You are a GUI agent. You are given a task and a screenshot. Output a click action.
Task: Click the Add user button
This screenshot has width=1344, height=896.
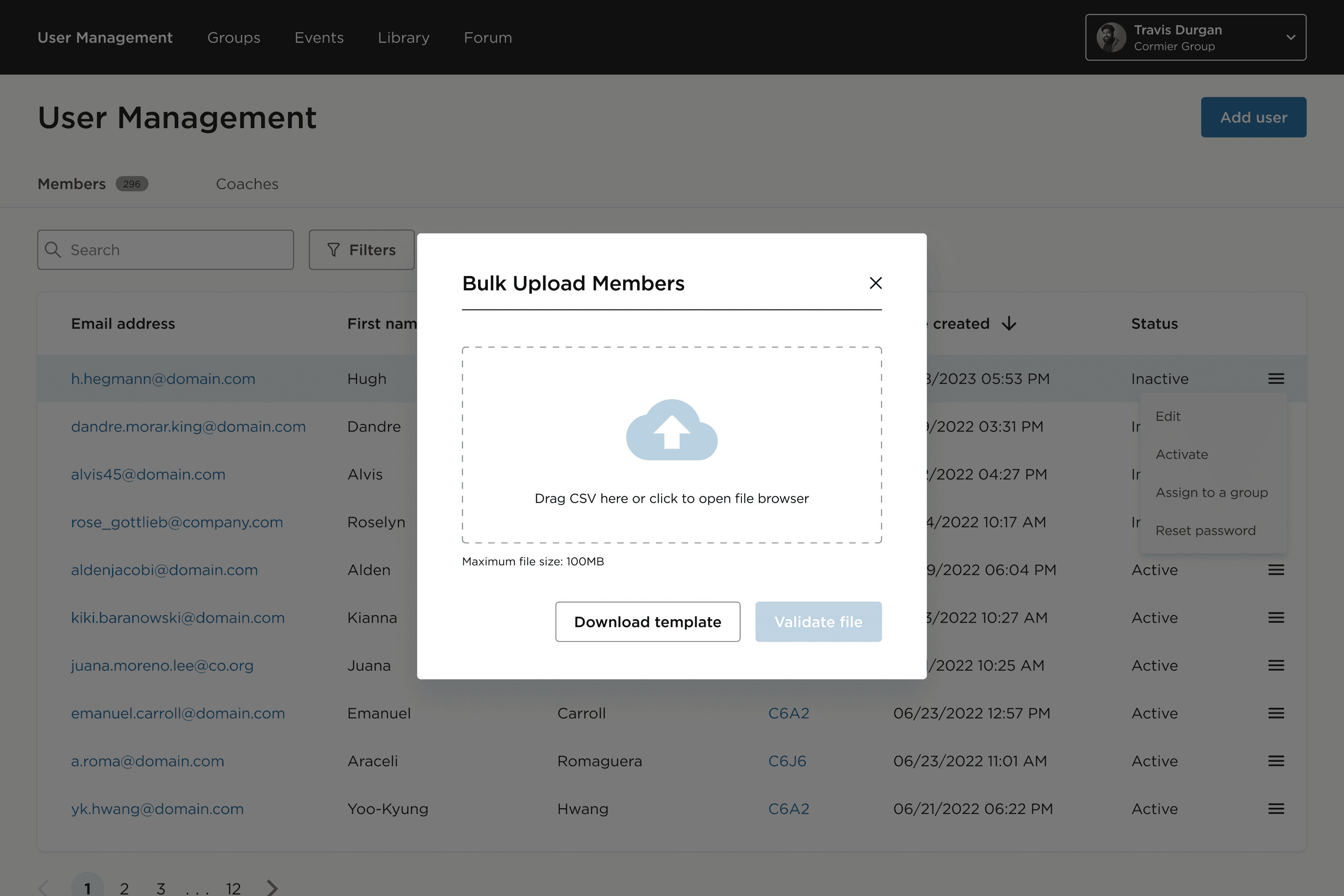pyautogui.click(x=1254, y=117)
